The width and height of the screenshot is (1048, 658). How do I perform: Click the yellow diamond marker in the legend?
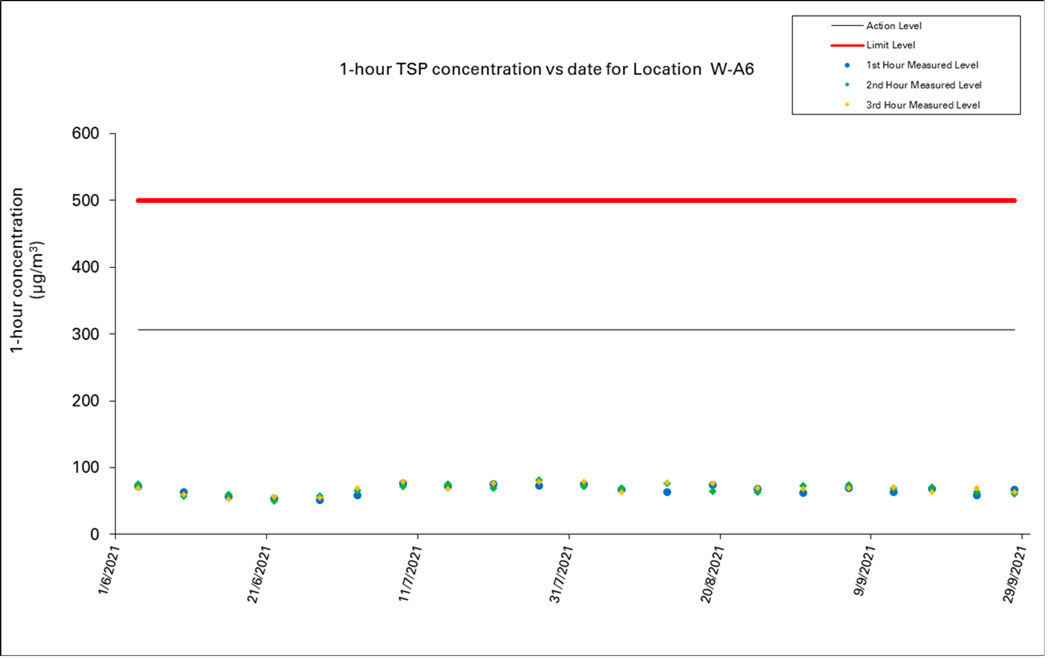click(847, 105)
